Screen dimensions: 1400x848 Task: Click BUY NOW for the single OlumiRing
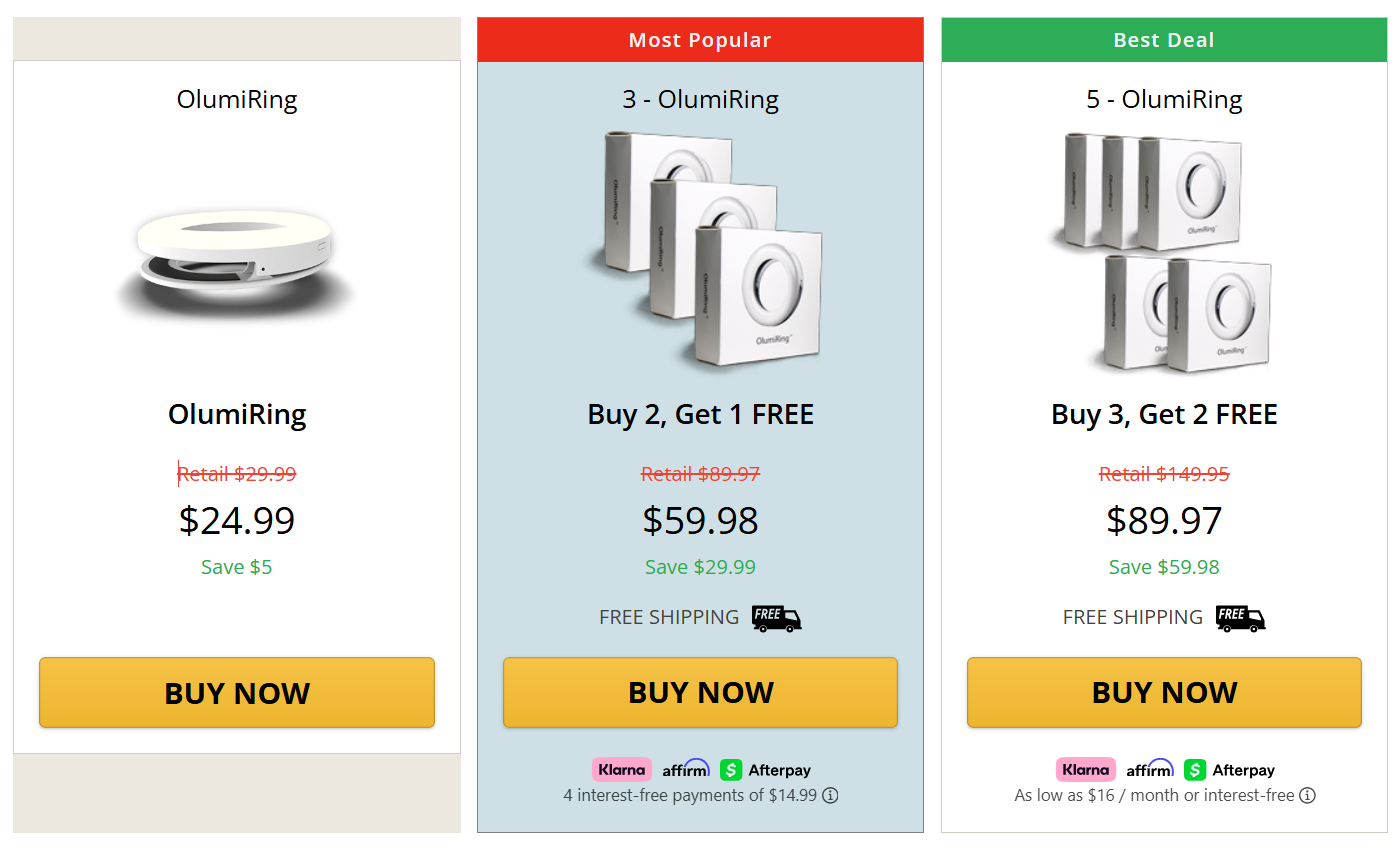[x=236, y=692]
